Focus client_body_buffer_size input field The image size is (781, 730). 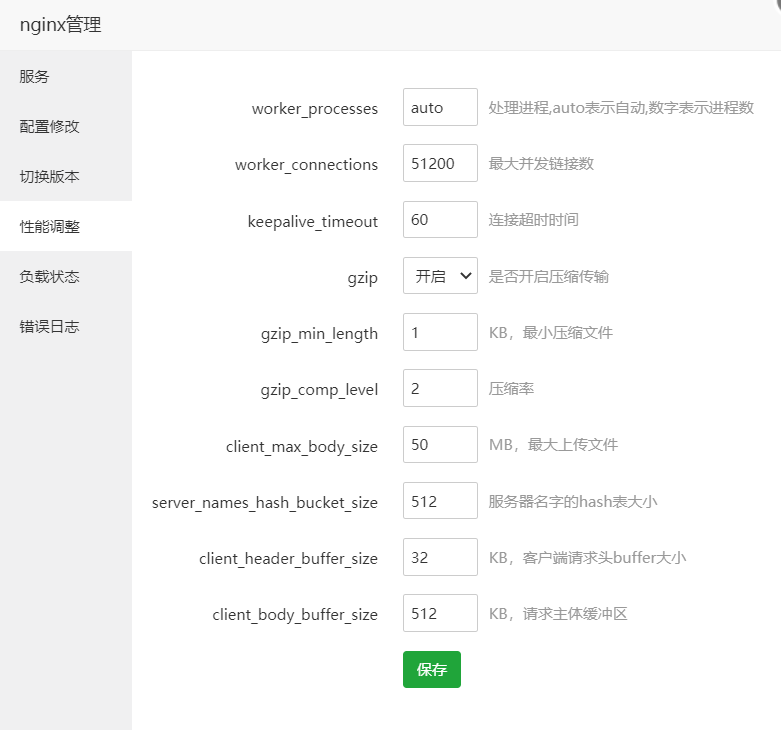point(440,613)
